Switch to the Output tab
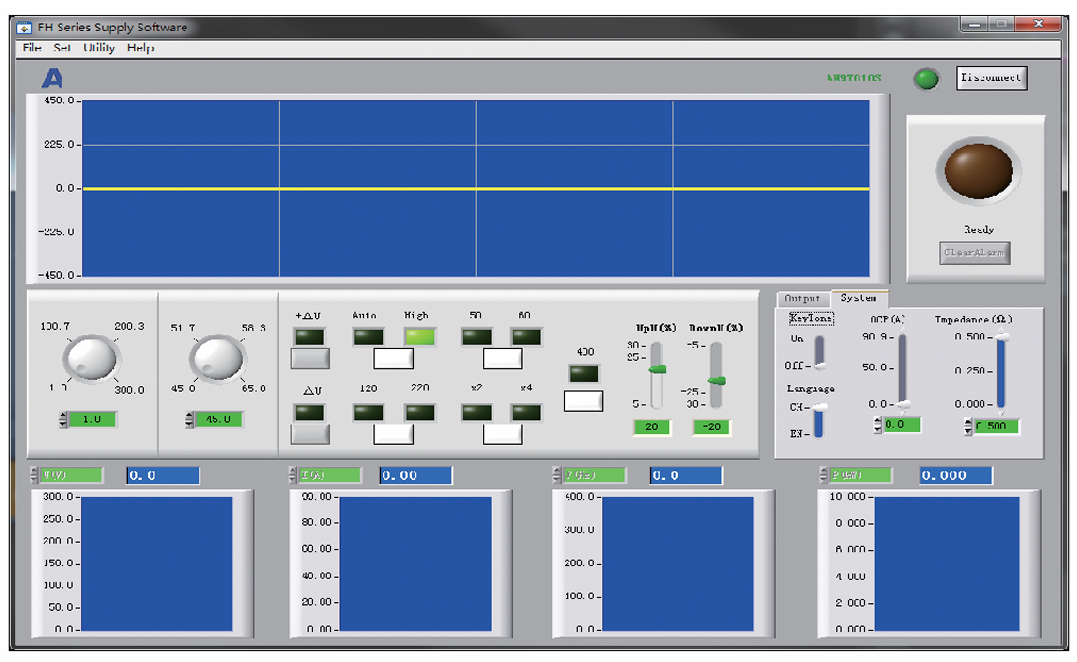 tap(802, 298)
